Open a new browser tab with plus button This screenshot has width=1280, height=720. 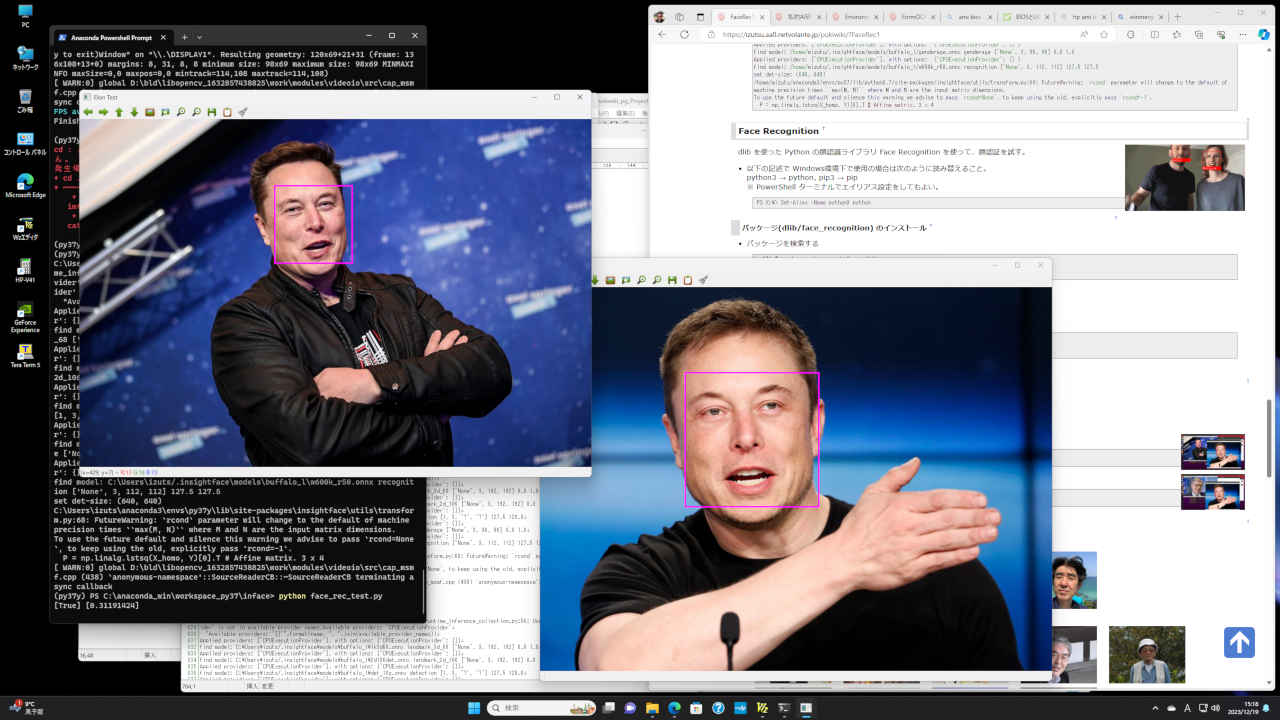[1177, 17]
